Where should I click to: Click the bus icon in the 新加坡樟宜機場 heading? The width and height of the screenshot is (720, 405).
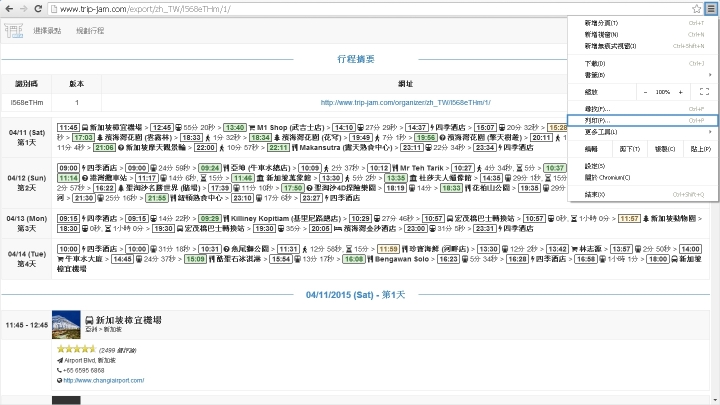click(89, 320)
